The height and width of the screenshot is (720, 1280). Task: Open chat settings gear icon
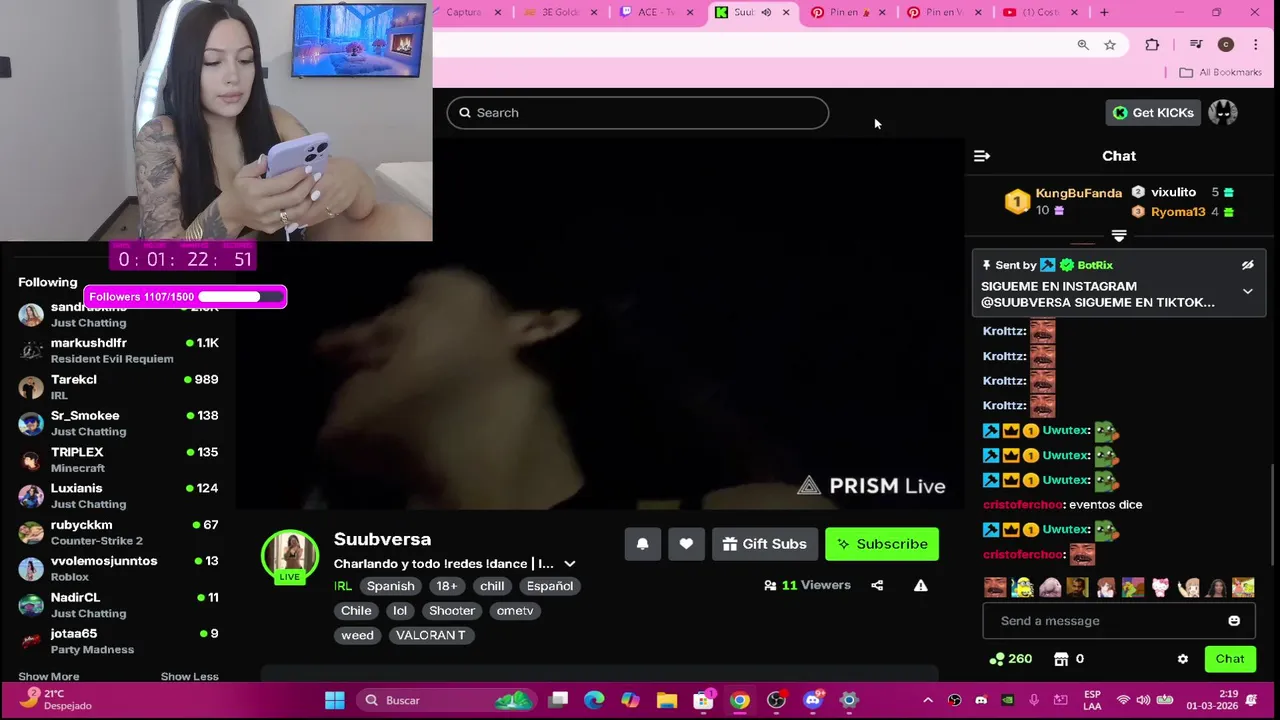1183,659
